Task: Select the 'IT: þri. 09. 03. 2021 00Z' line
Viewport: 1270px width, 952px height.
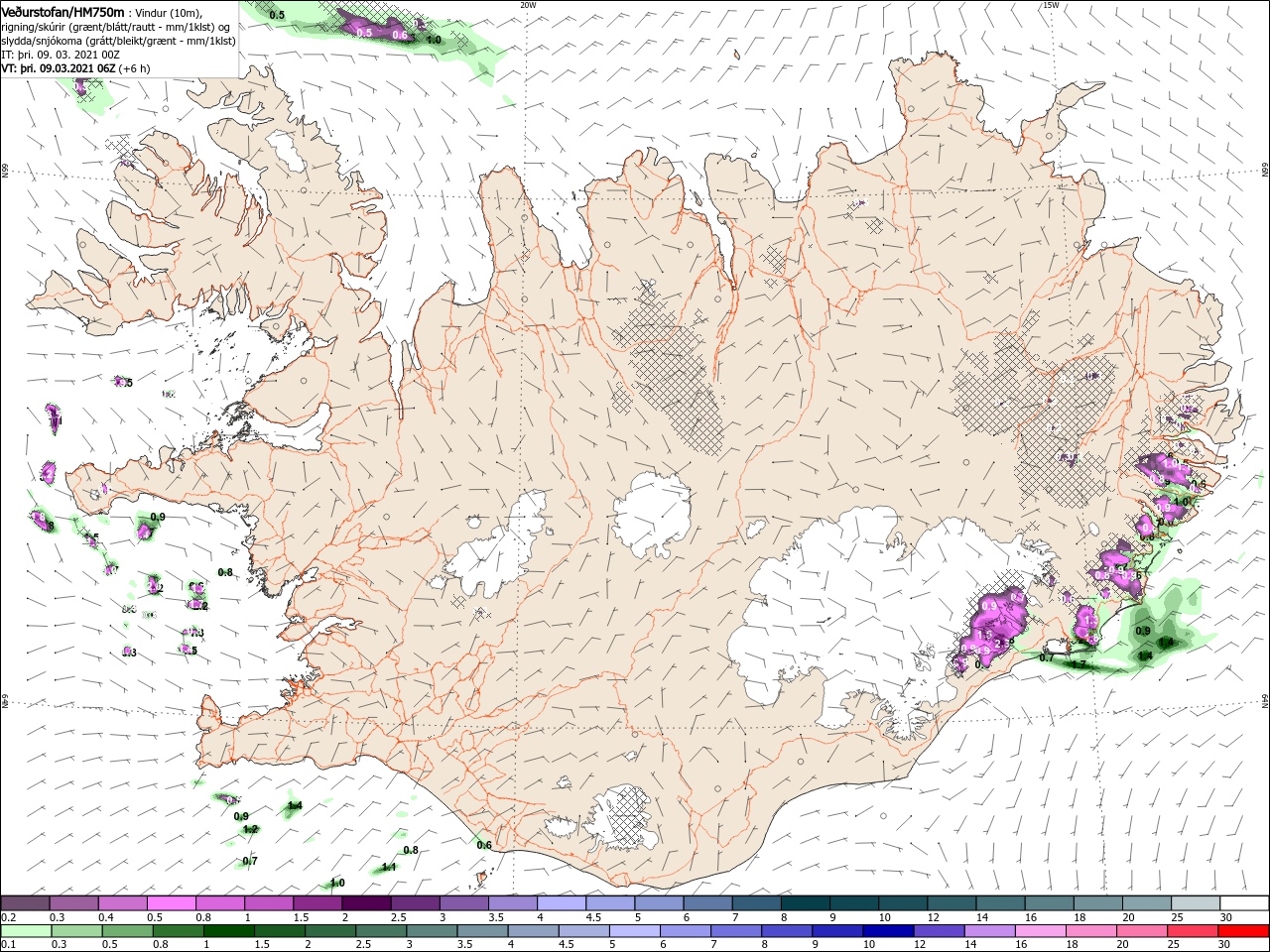Action: coord(60,55)
